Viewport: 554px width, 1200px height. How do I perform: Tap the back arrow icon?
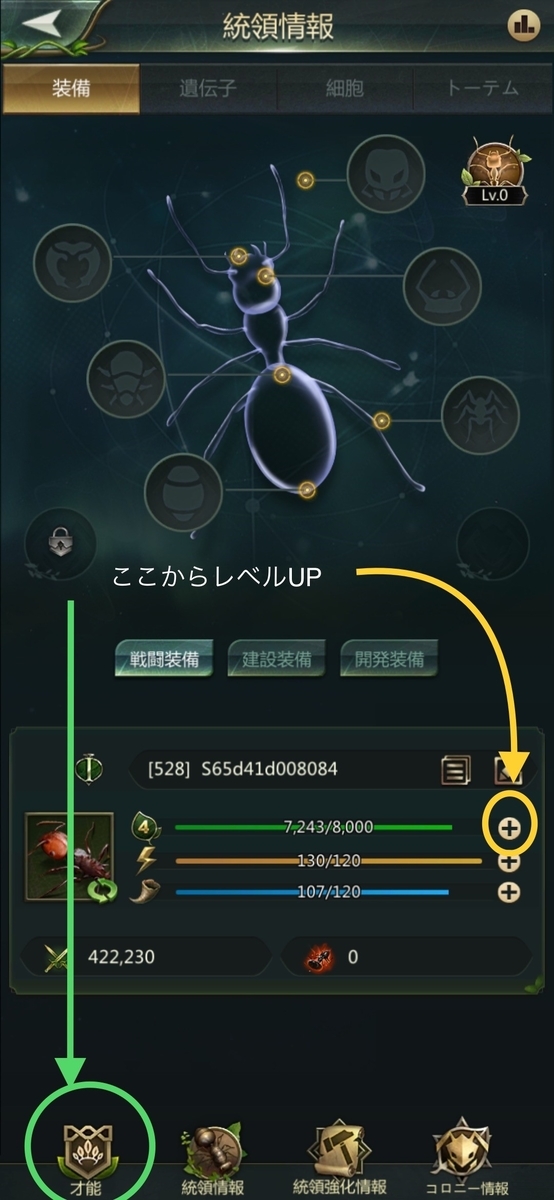[x=44, y=25]
